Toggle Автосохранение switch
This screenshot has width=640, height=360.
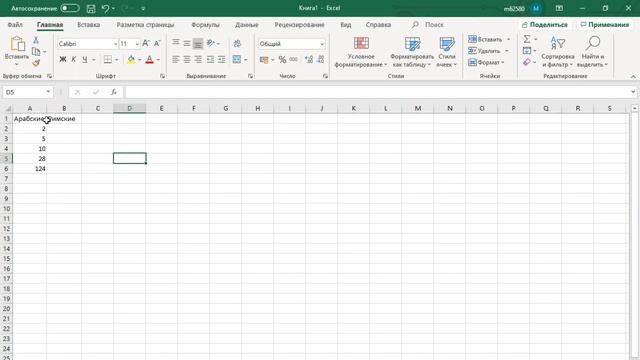(70, 8)
